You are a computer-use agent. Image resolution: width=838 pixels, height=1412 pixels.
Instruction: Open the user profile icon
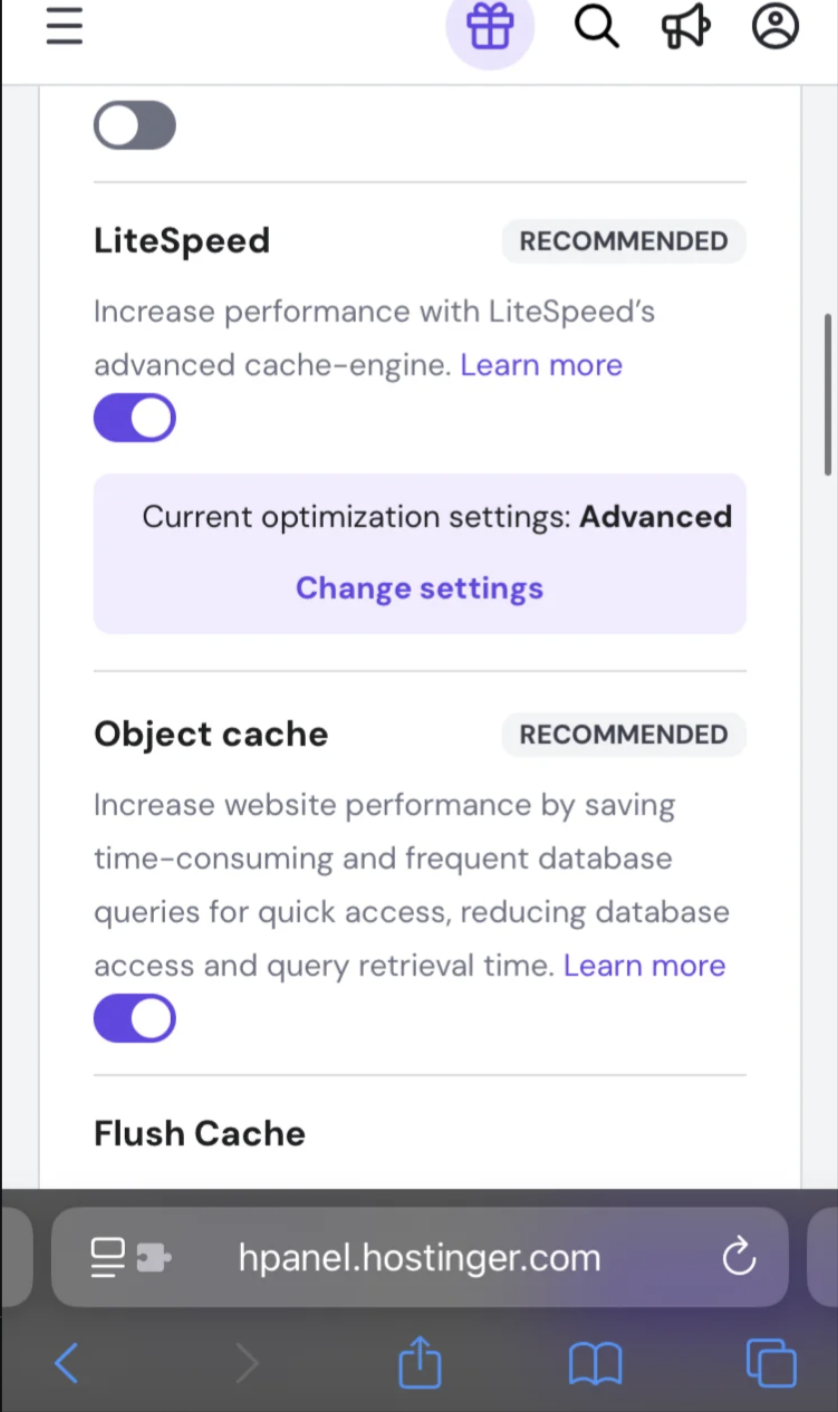775,27
